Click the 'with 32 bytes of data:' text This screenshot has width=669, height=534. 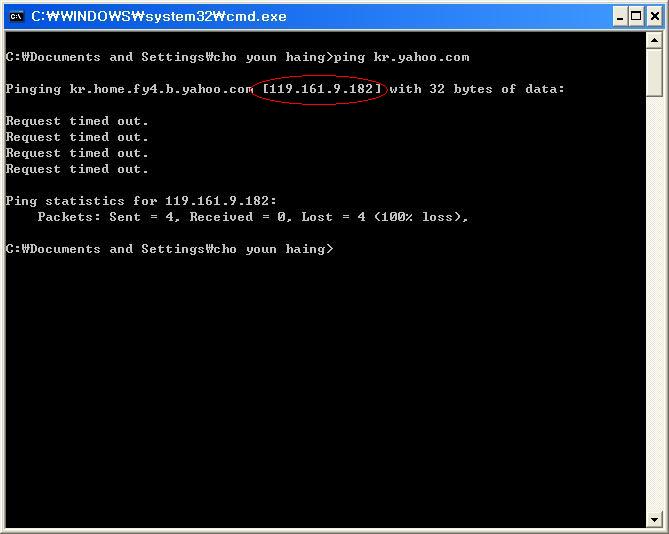point(477,89)
